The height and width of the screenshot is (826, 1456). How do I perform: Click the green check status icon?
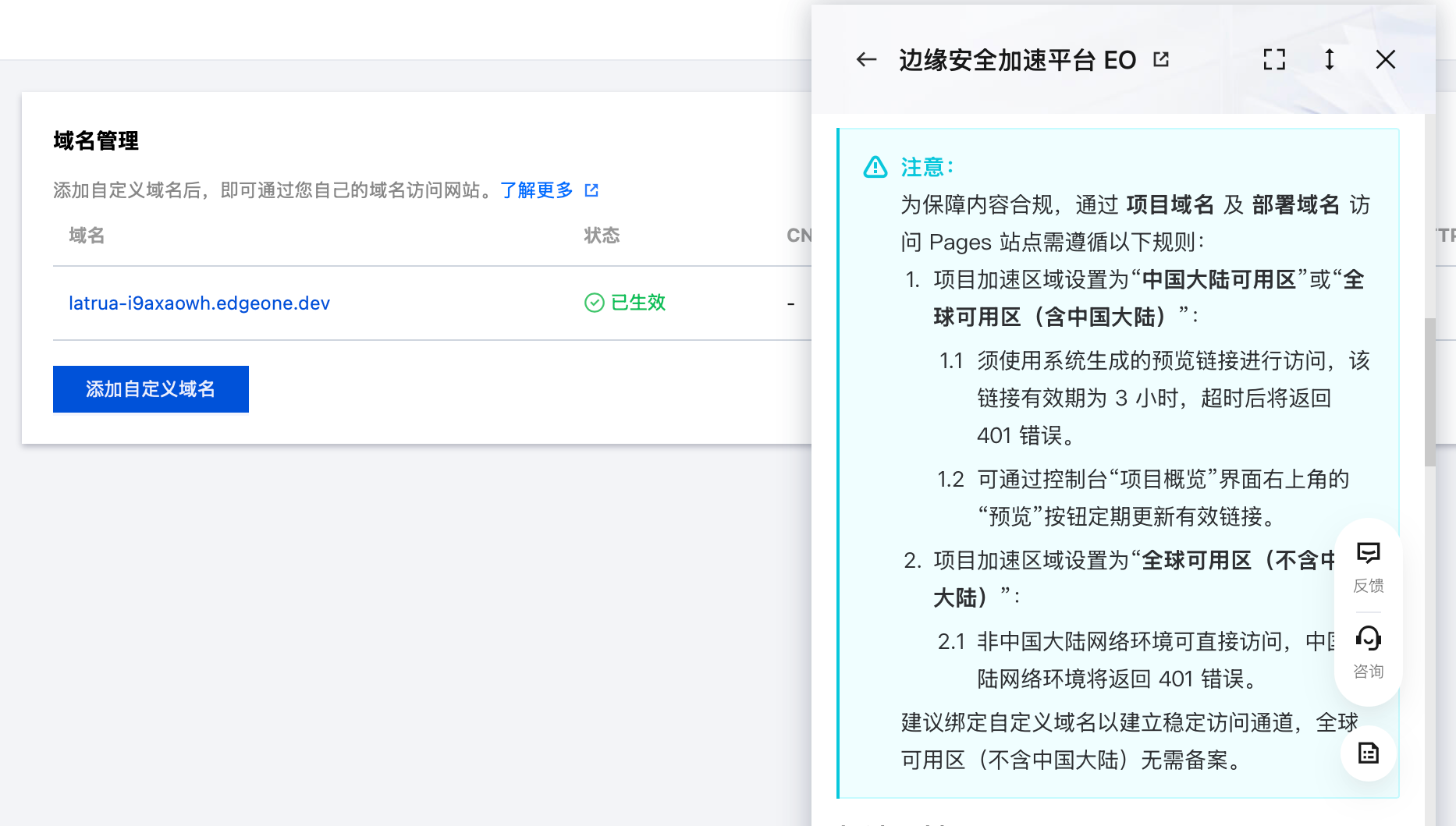click(595, 303)
